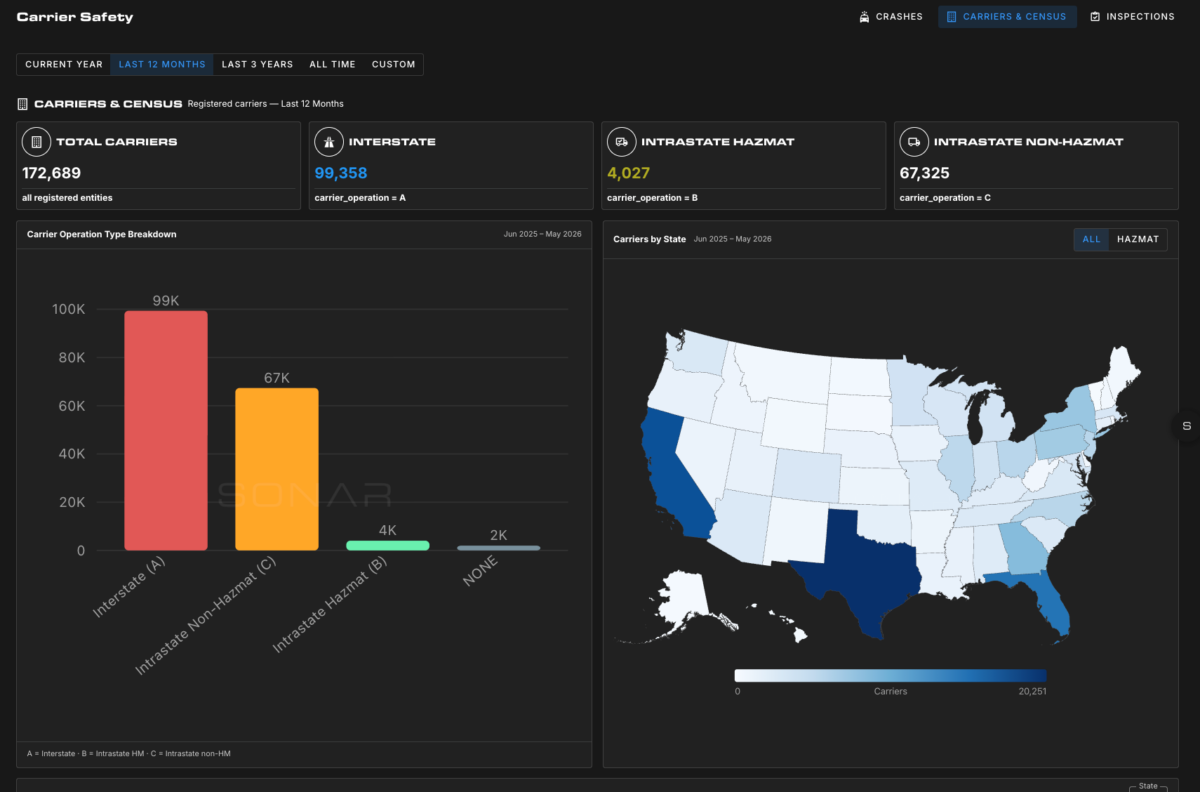This screenshot has height=792, width=1200.
Task: Open the State dropdown at bottom right
Action: coord(1148,786)
